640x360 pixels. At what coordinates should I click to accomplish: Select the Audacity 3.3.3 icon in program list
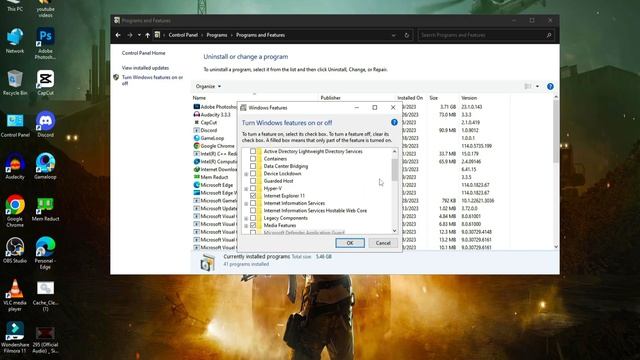coord(196,115)
